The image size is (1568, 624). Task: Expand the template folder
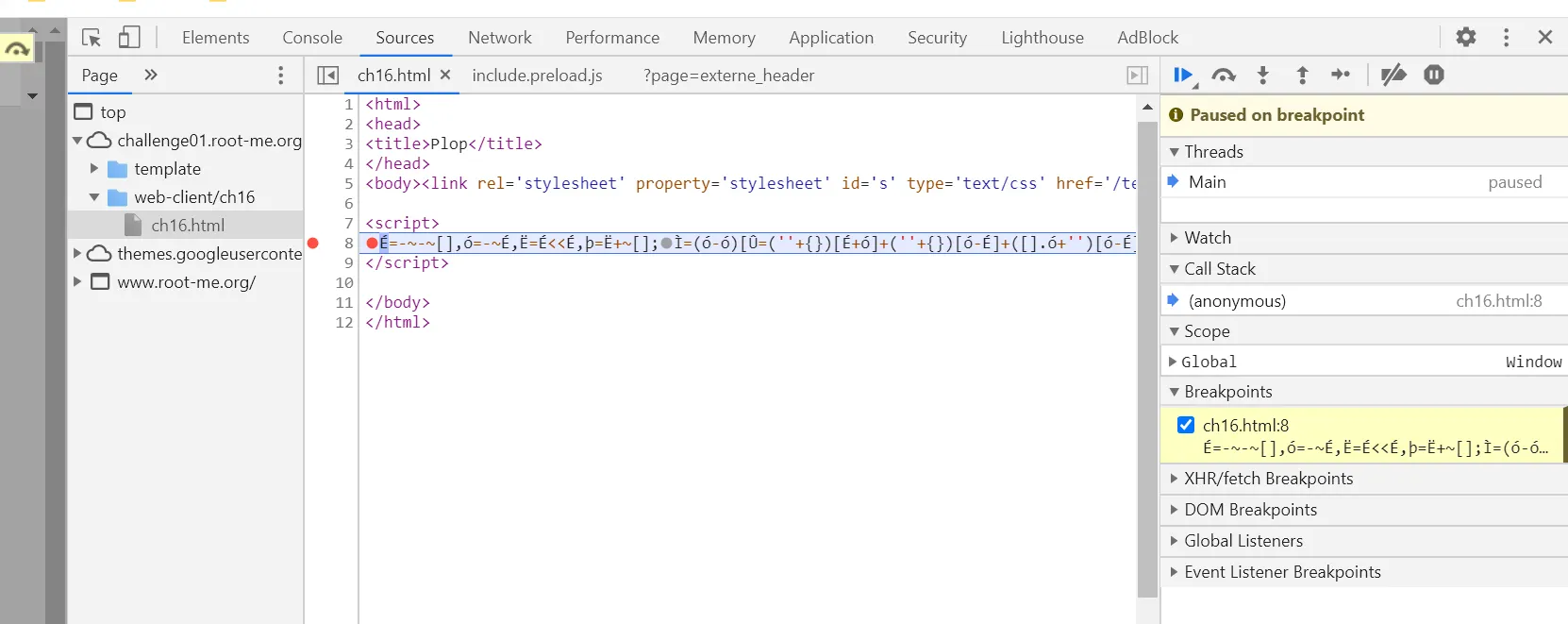(94, 169)
